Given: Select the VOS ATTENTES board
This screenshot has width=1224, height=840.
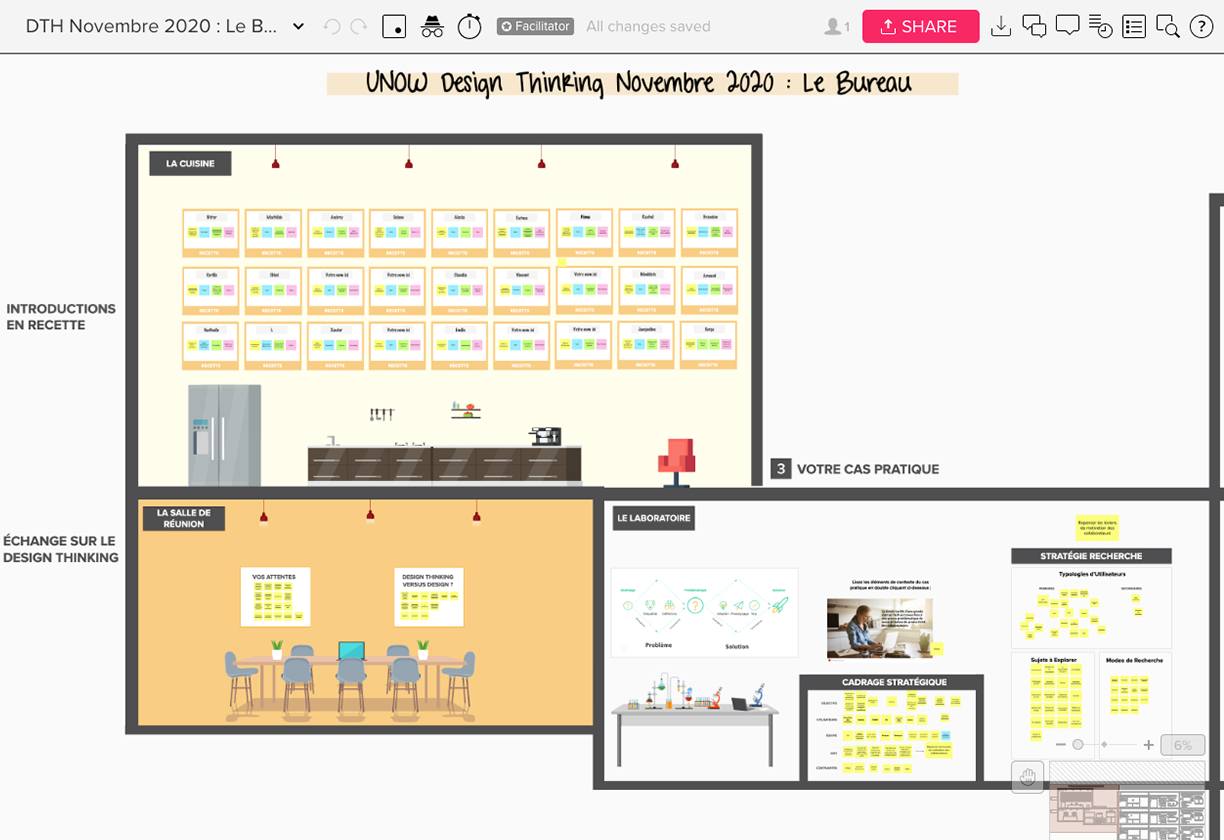Looking at the screenshot, I should coord(275,597).
